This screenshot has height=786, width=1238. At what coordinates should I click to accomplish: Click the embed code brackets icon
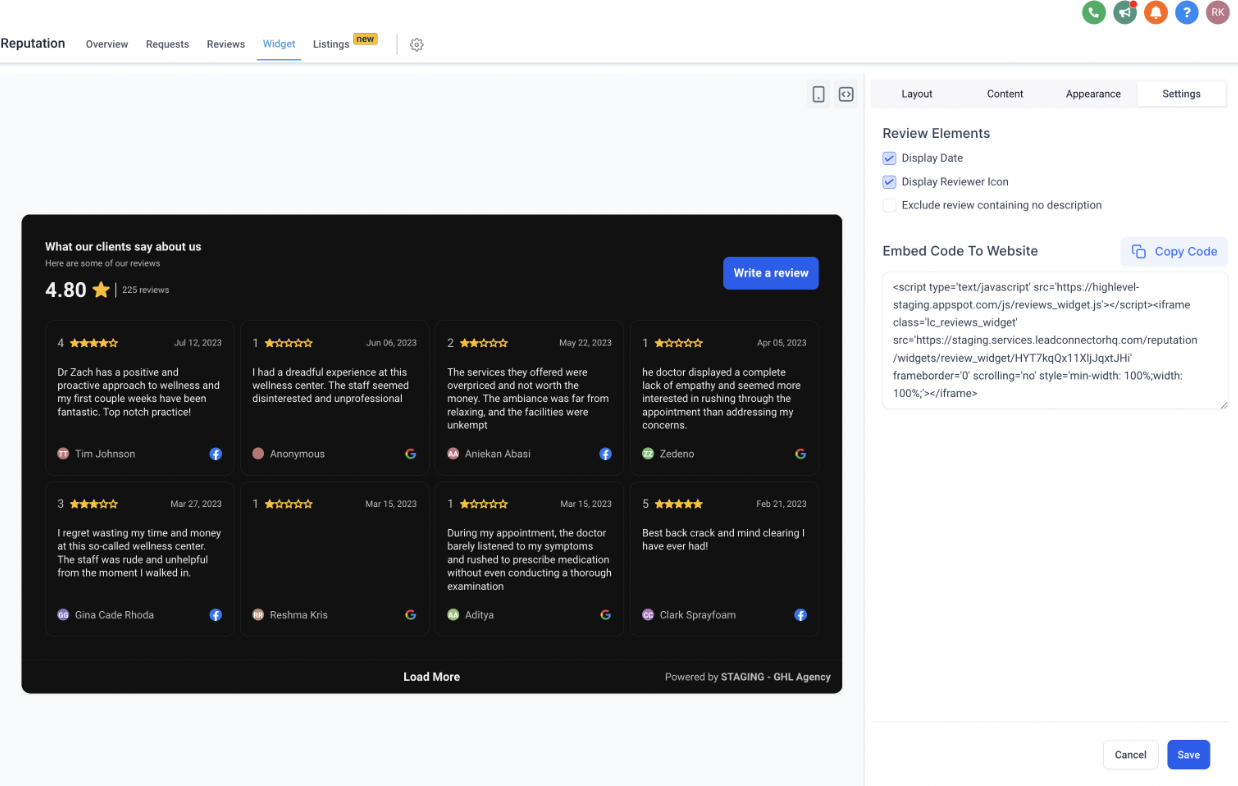coord(846,94)
